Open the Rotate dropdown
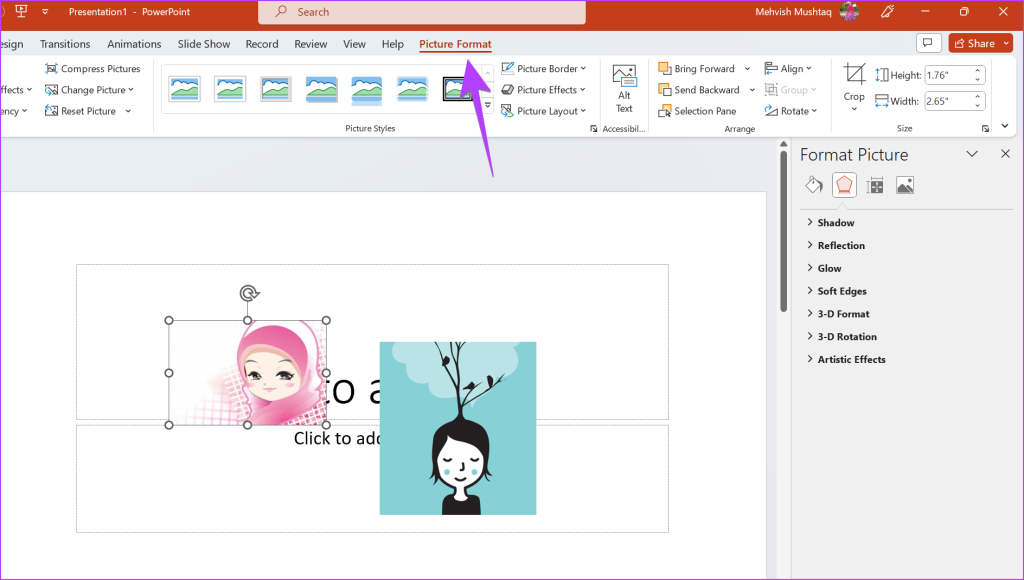This screenshot has width=1024, height=580. pos(791,111)
